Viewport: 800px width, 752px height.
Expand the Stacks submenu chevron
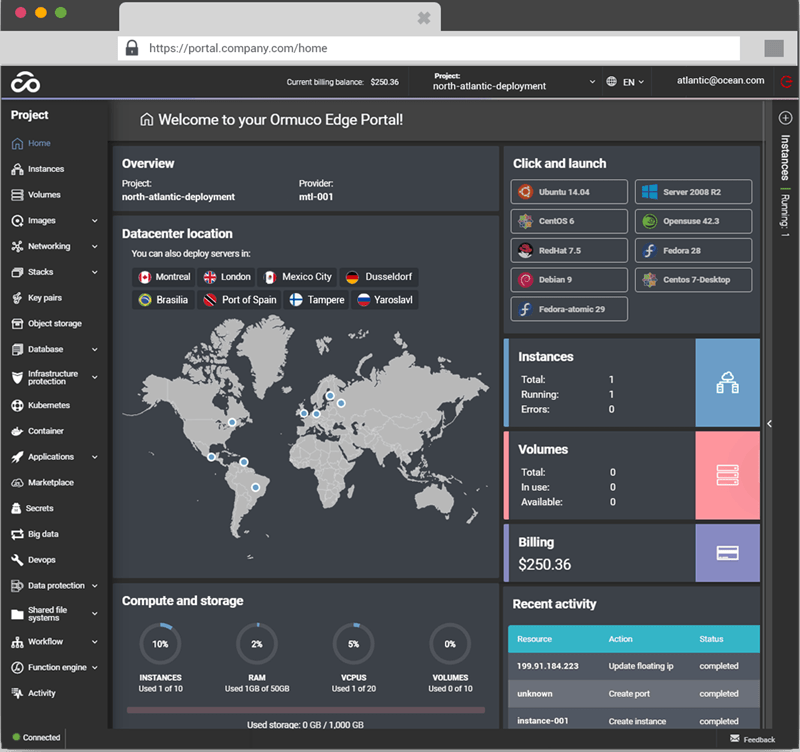click(94, 272)
